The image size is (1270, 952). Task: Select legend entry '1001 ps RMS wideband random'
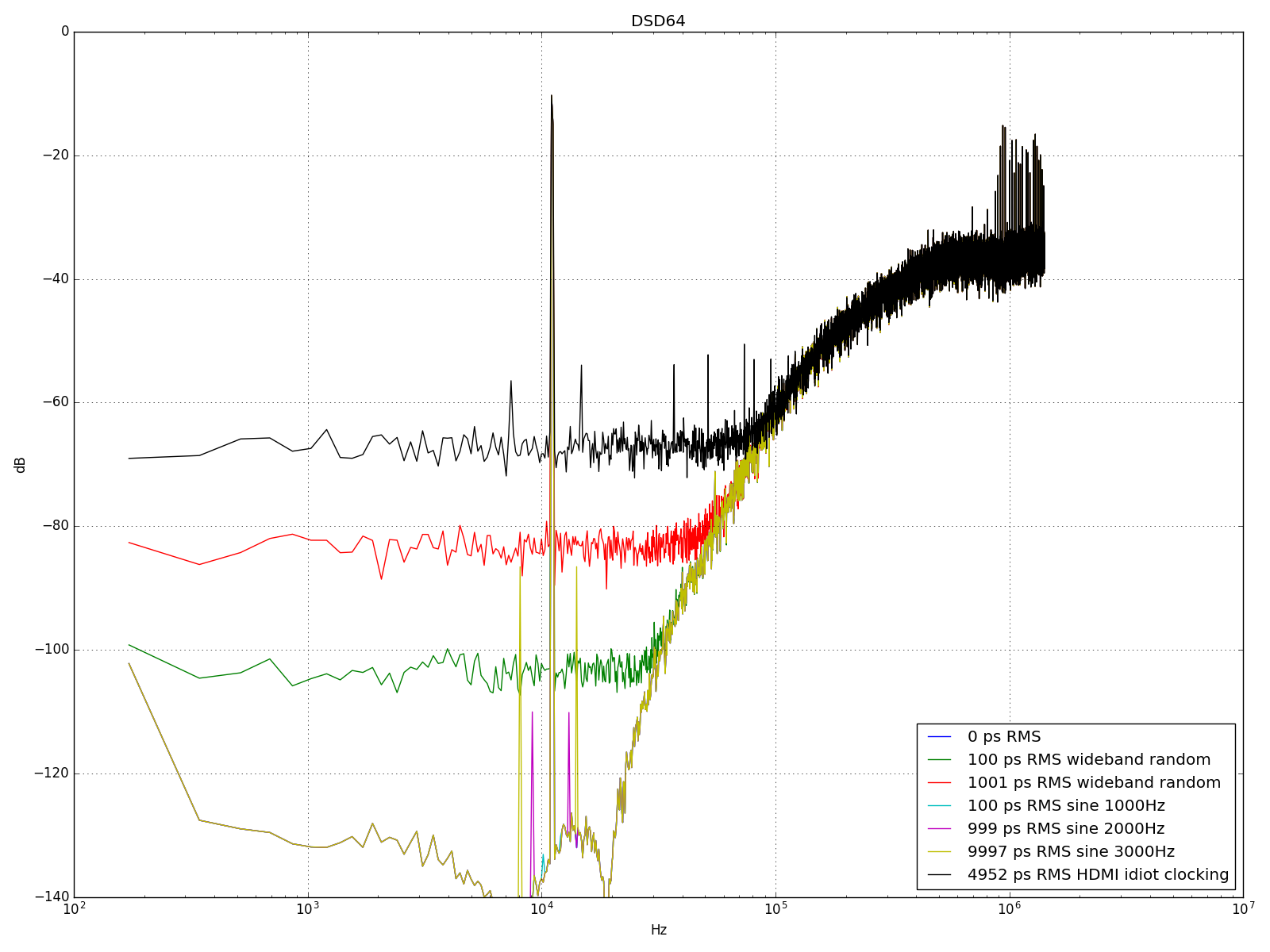click(x=1094, y=783)
